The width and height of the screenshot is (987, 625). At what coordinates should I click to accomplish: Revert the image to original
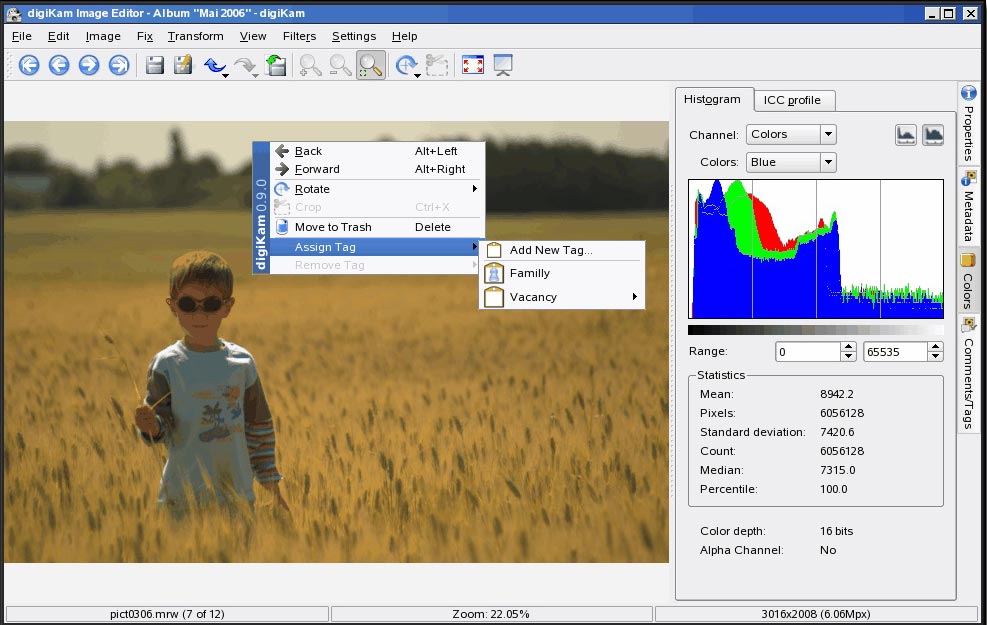pos(277,65)
